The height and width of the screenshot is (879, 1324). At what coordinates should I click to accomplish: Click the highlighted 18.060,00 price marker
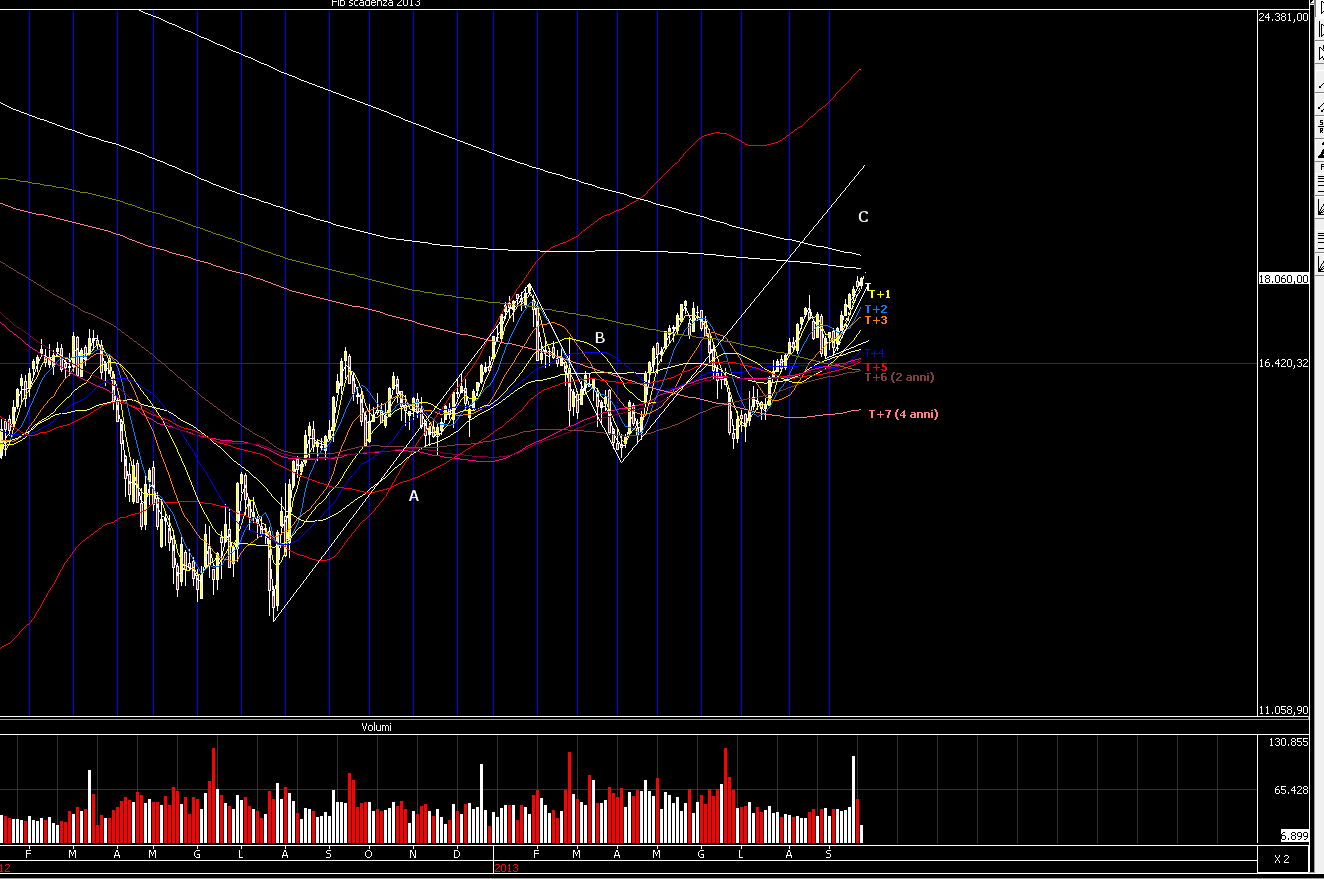[x=1284, y=279]
